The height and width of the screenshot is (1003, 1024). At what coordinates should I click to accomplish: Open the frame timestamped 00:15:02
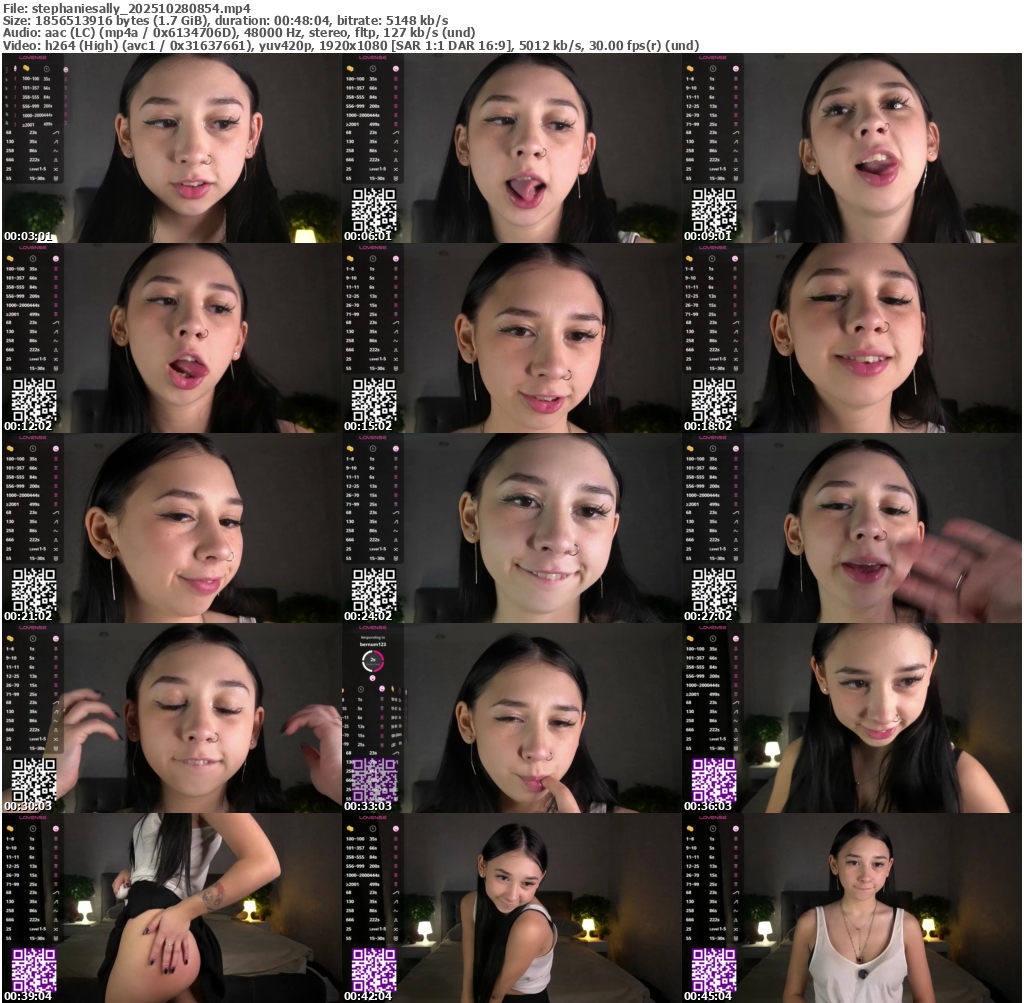click(511, 338)
